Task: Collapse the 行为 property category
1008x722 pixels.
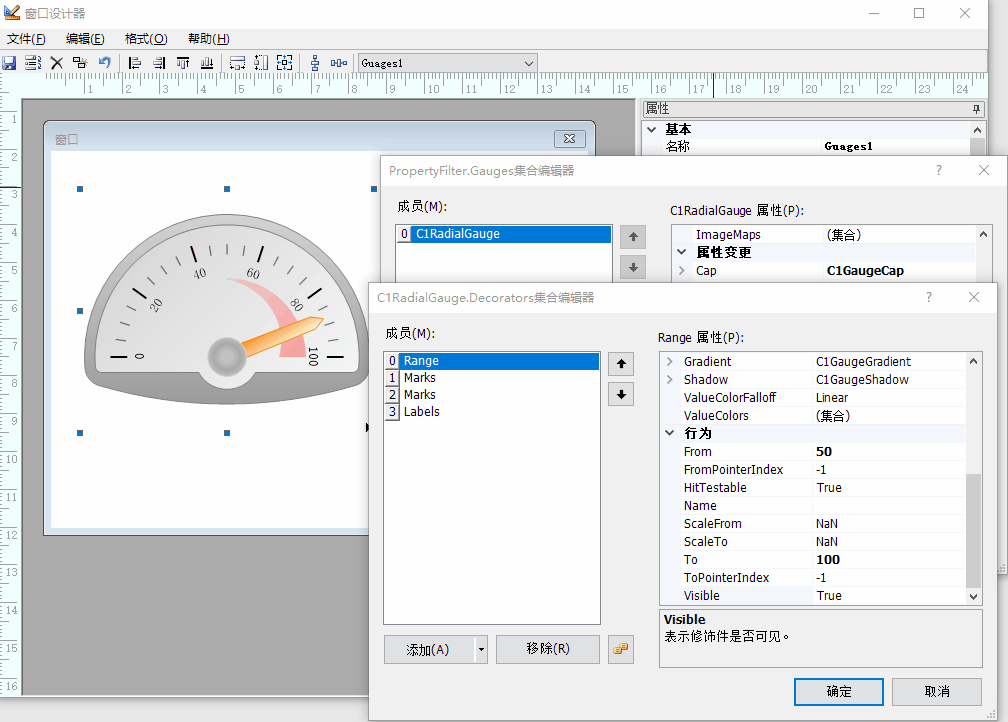Action: click(x=669, y=434)
